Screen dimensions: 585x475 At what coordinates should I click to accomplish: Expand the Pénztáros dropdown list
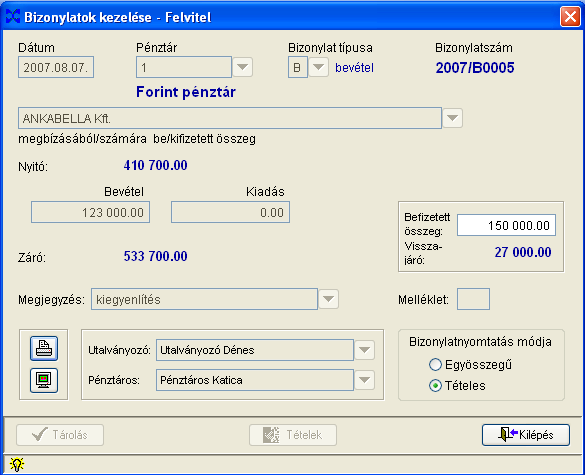pyautogui.click(x=365, y=380)
